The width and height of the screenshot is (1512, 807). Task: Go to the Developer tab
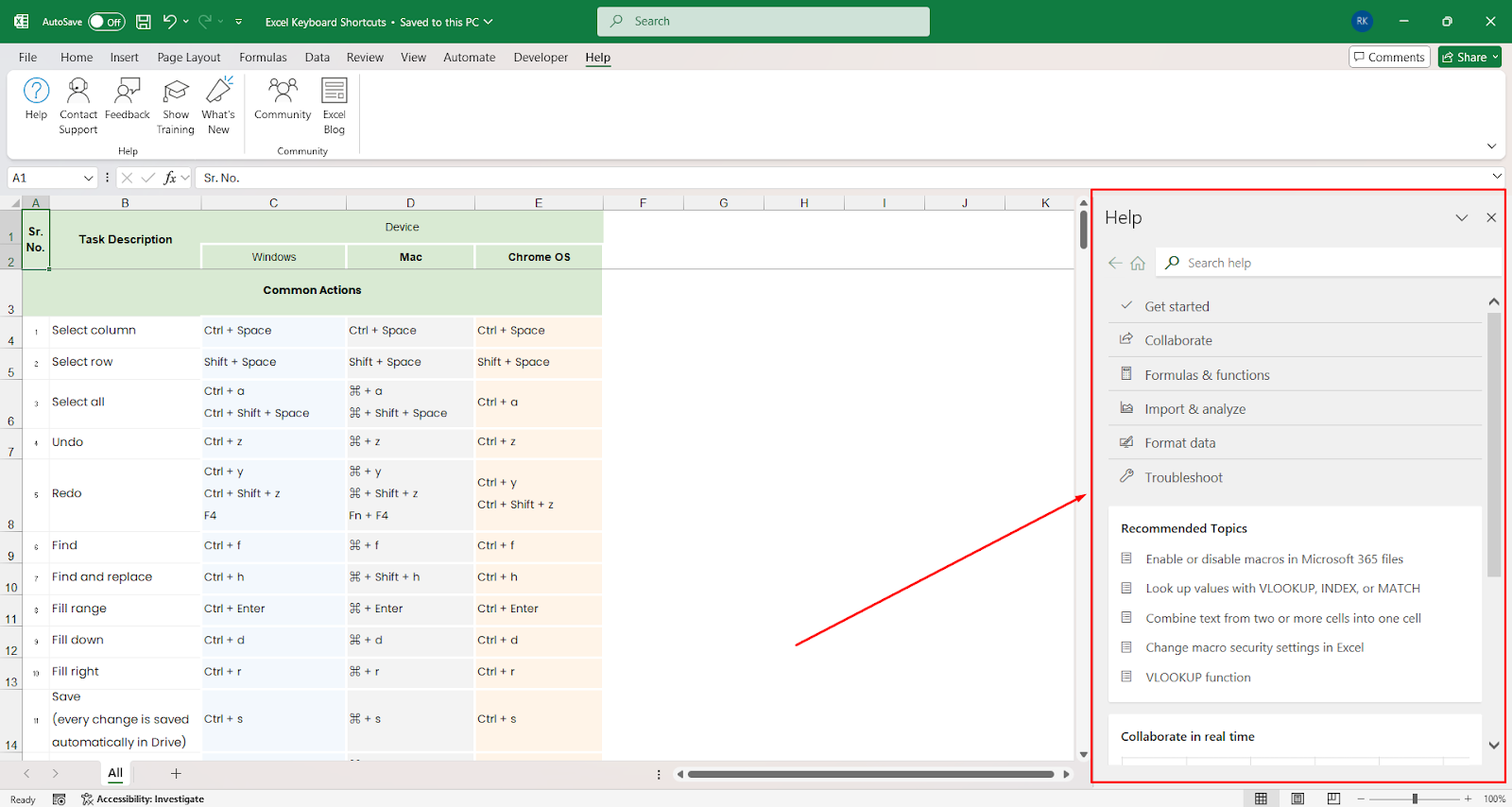[541, 57]
